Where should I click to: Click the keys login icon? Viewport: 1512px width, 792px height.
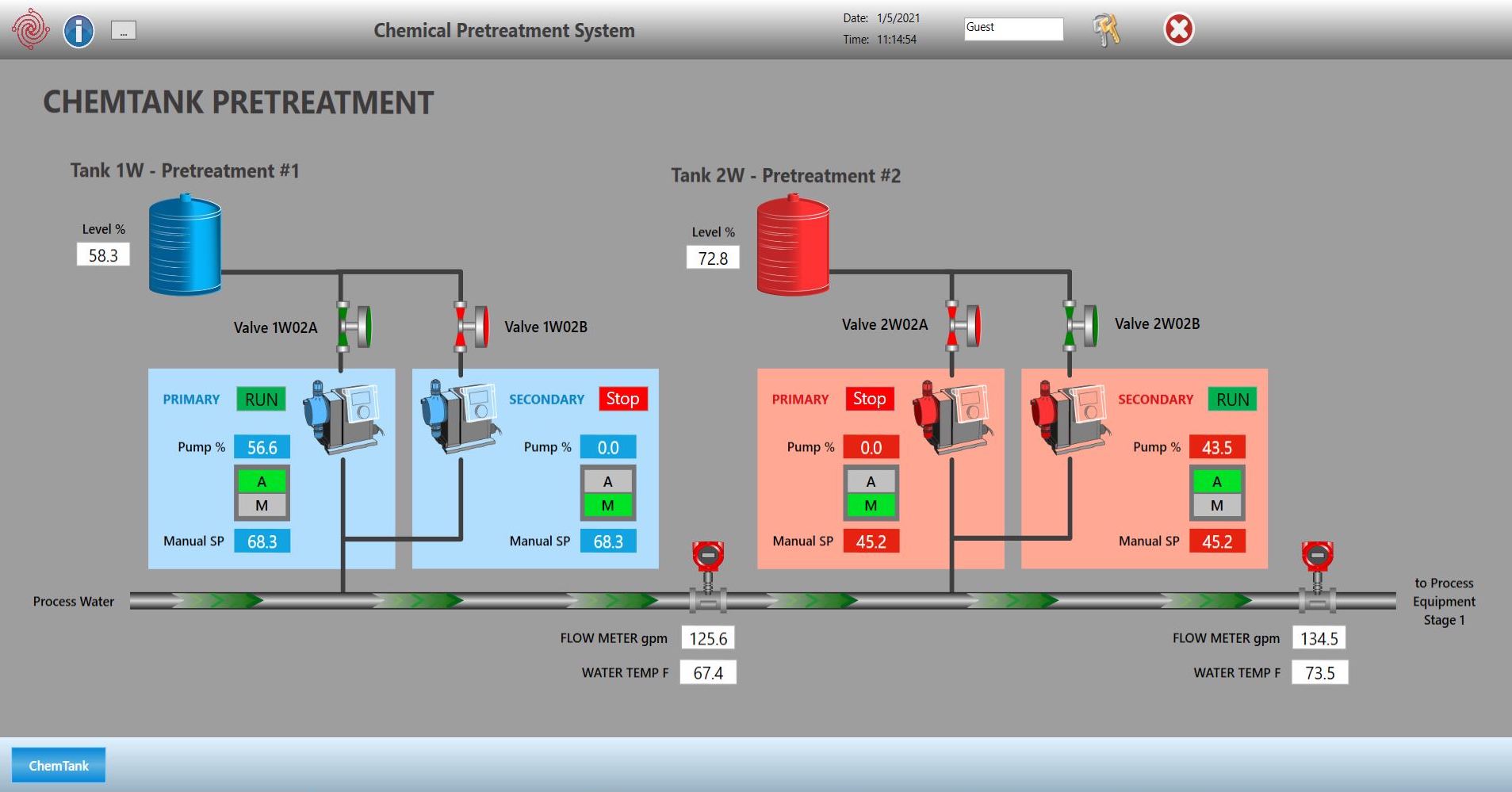point(1106,30)
